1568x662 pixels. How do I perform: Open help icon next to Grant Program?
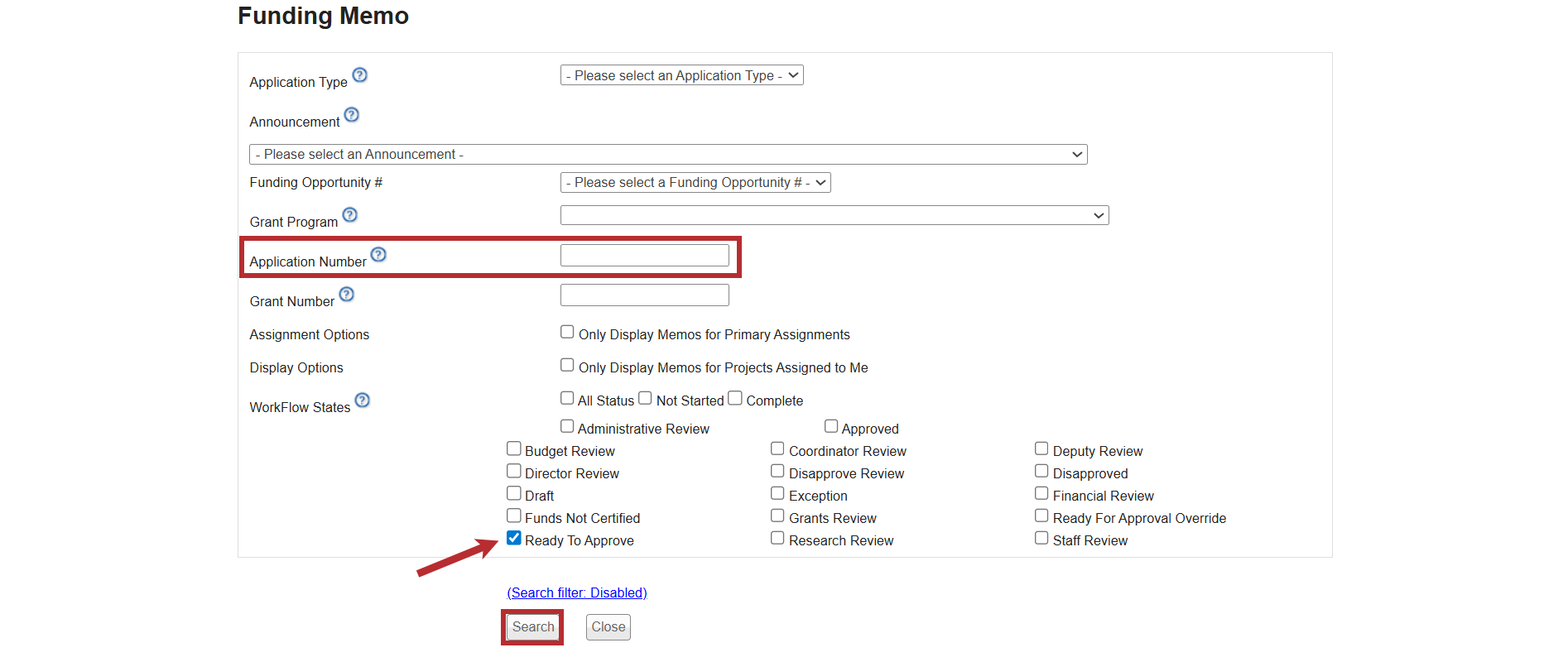point(350,215)
